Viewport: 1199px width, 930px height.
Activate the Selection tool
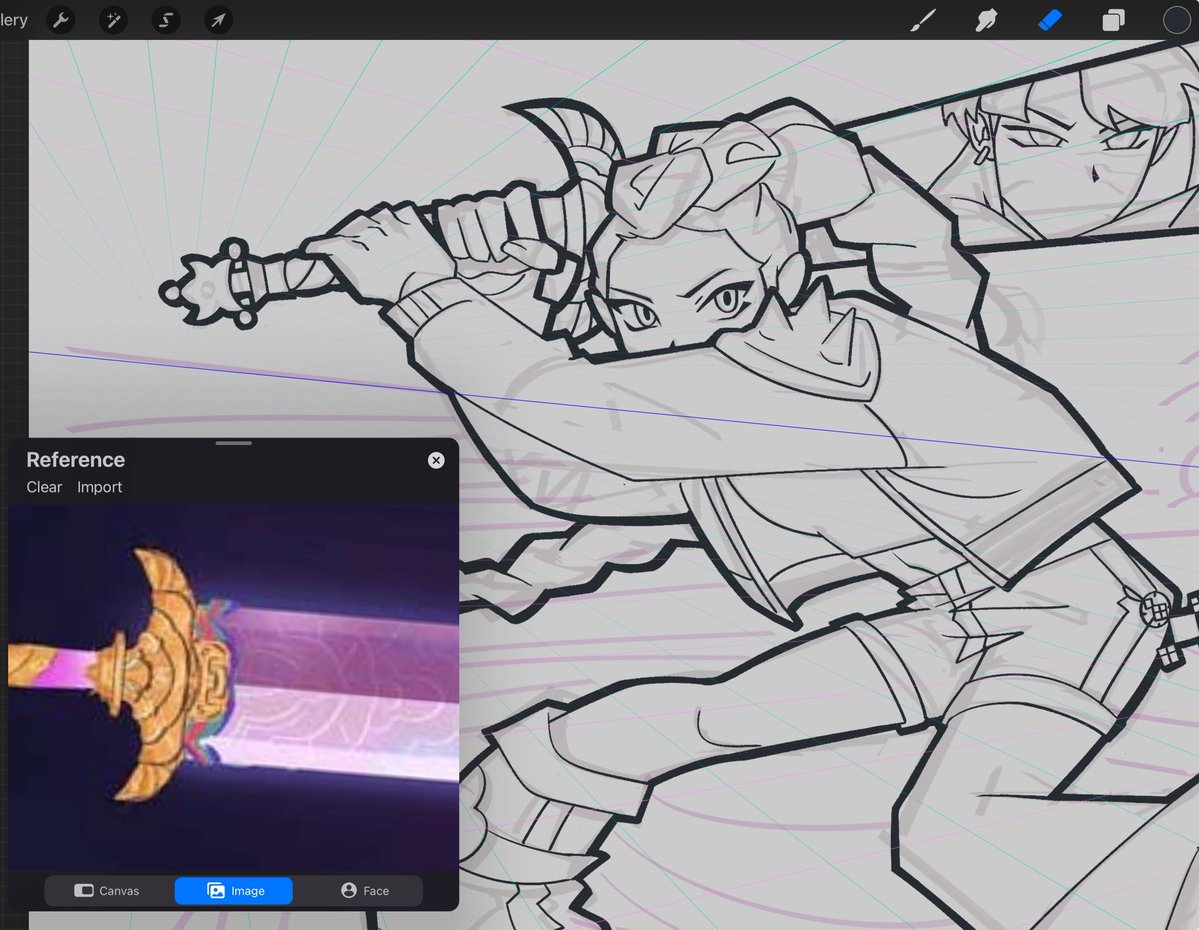coord(166,20)
